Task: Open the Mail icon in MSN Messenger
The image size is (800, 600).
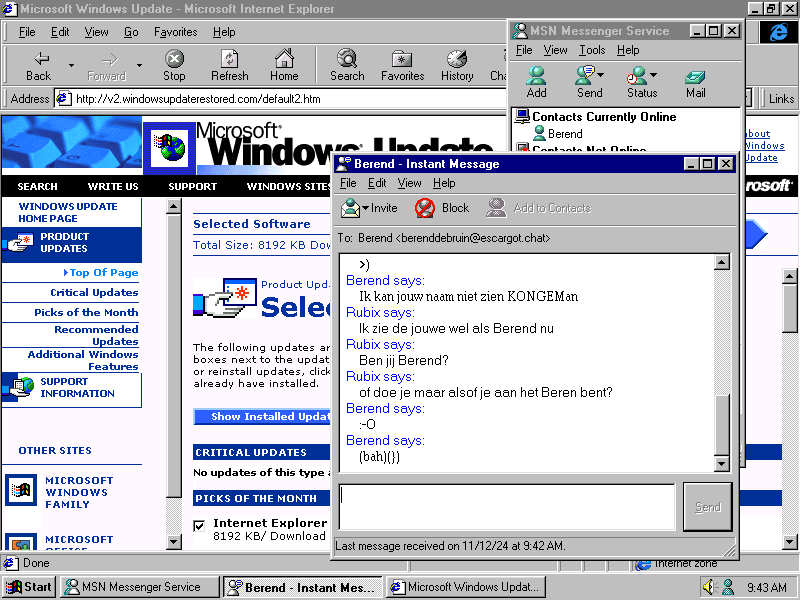Action: coord(695,82)
